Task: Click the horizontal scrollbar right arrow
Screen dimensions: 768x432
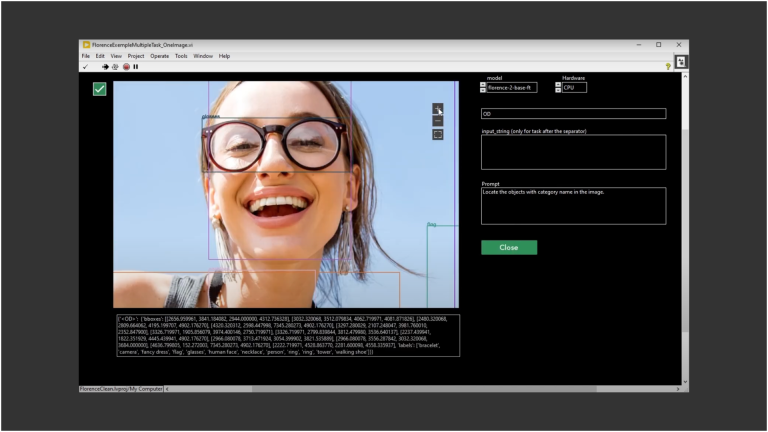Action: click(x=678, y=389)
